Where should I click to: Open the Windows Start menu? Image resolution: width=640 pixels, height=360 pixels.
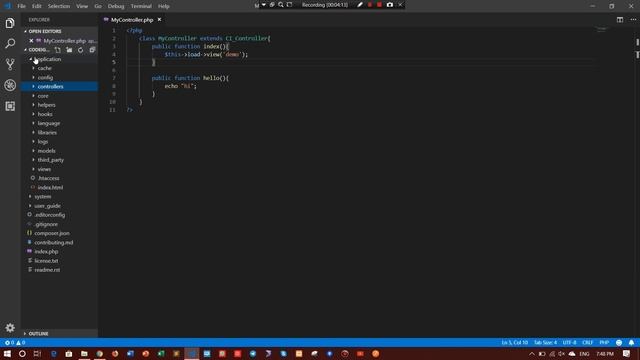click(7, 354)
